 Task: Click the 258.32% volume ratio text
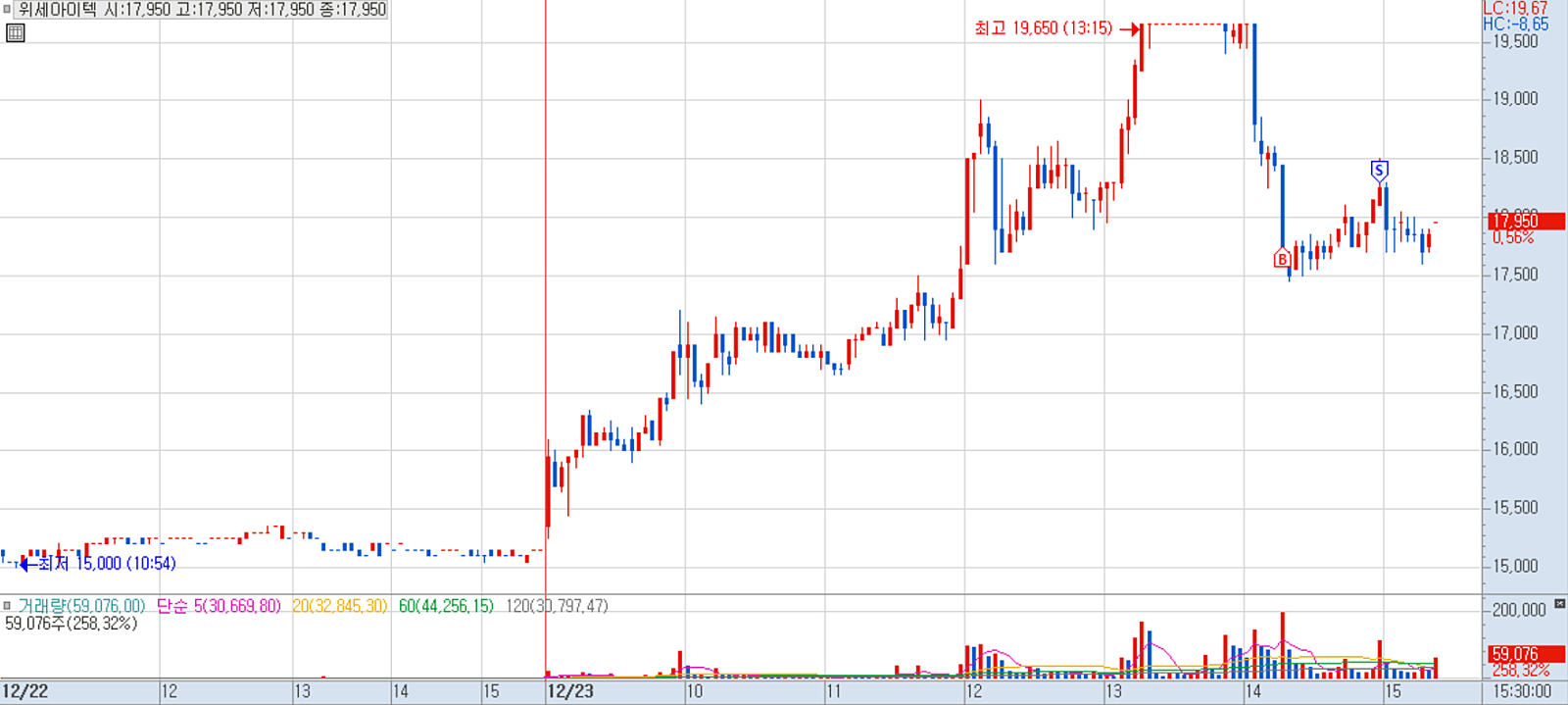[1521, 671]
